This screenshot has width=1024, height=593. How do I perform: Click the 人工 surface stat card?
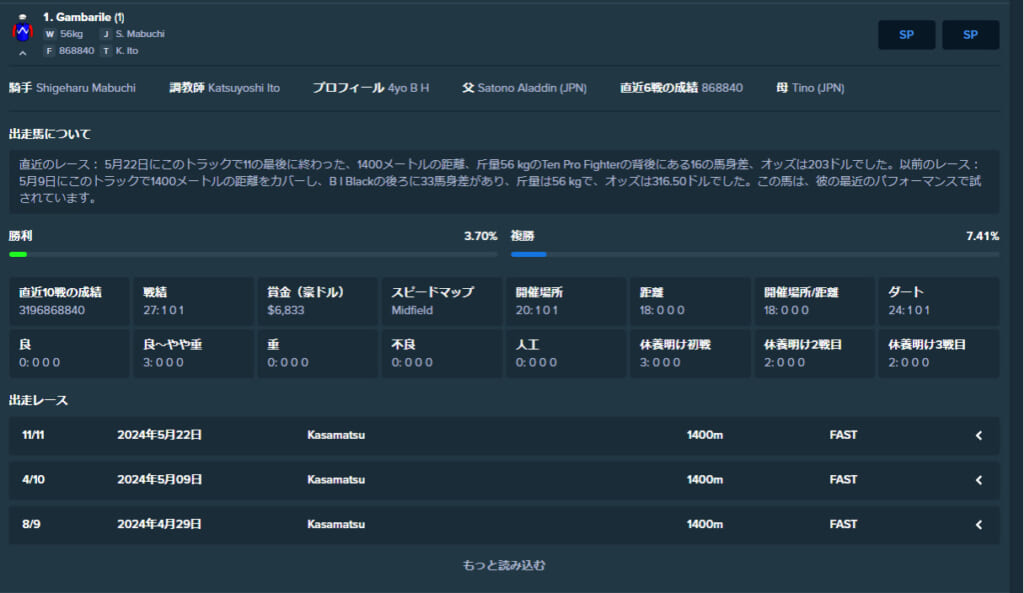click(566, 353)
